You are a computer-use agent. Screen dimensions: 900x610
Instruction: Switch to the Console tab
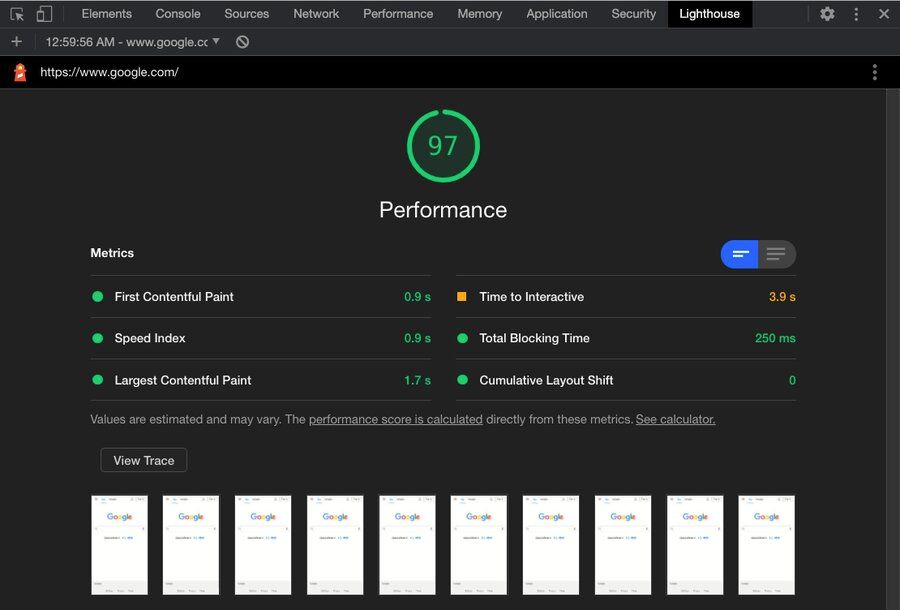pos(178,14)
